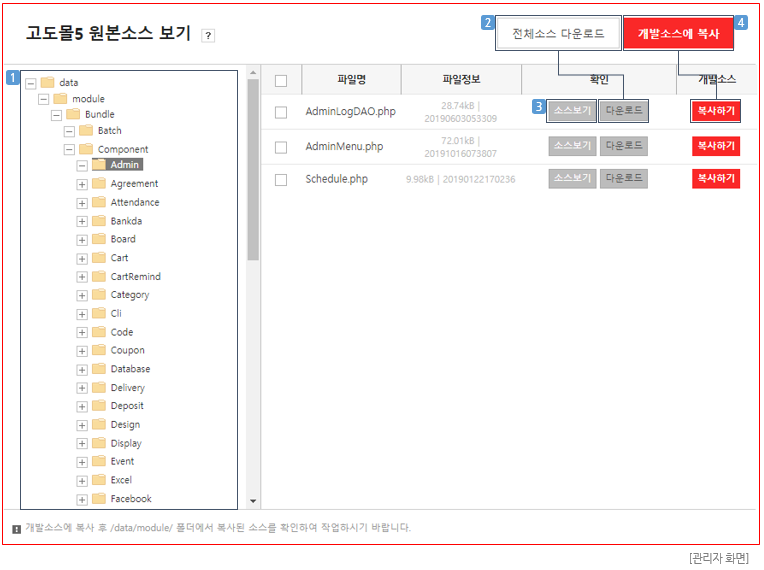Toggle the select-all checkbox in table header
Viewport: 764px width, 570px height.
coord(281,80)
